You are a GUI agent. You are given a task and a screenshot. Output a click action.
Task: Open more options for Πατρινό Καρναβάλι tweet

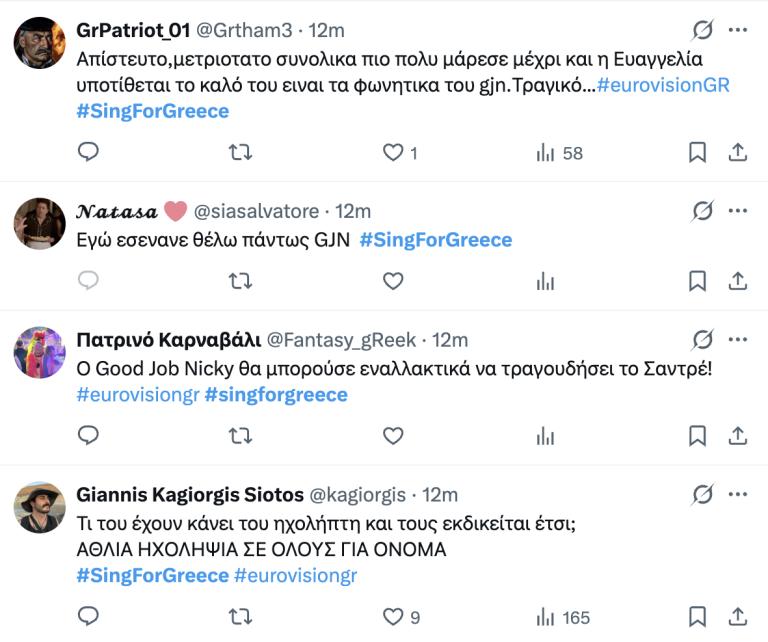coord(738,340)
